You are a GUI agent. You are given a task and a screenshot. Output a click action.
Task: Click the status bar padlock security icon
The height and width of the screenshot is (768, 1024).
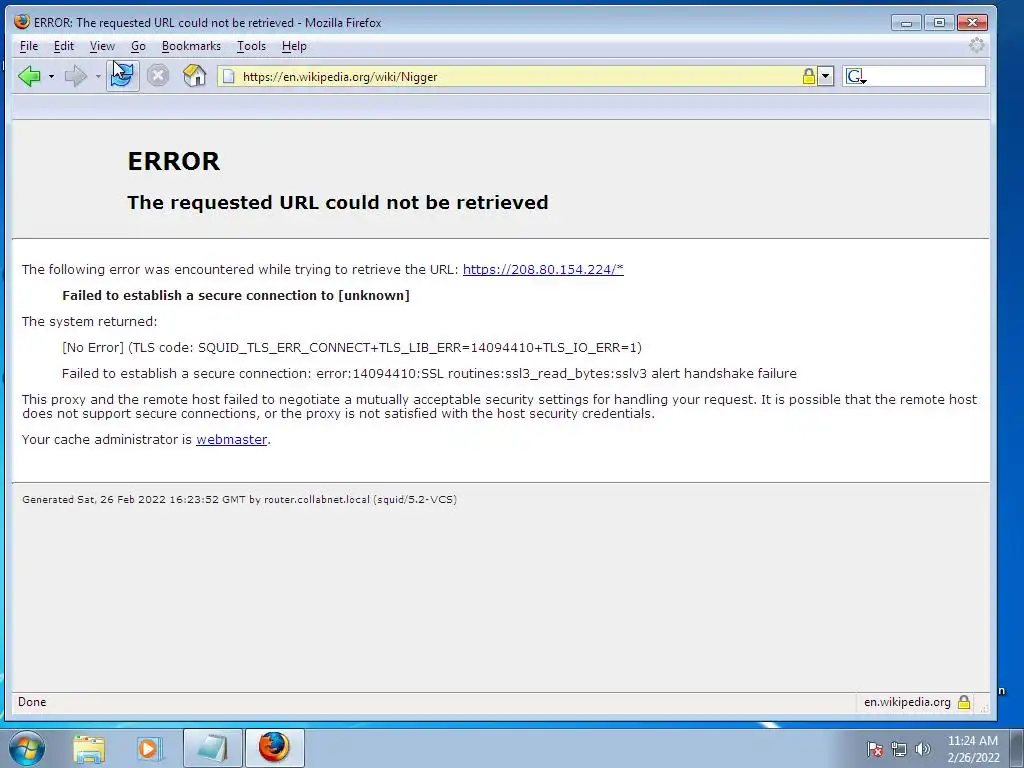click(964, 702)
